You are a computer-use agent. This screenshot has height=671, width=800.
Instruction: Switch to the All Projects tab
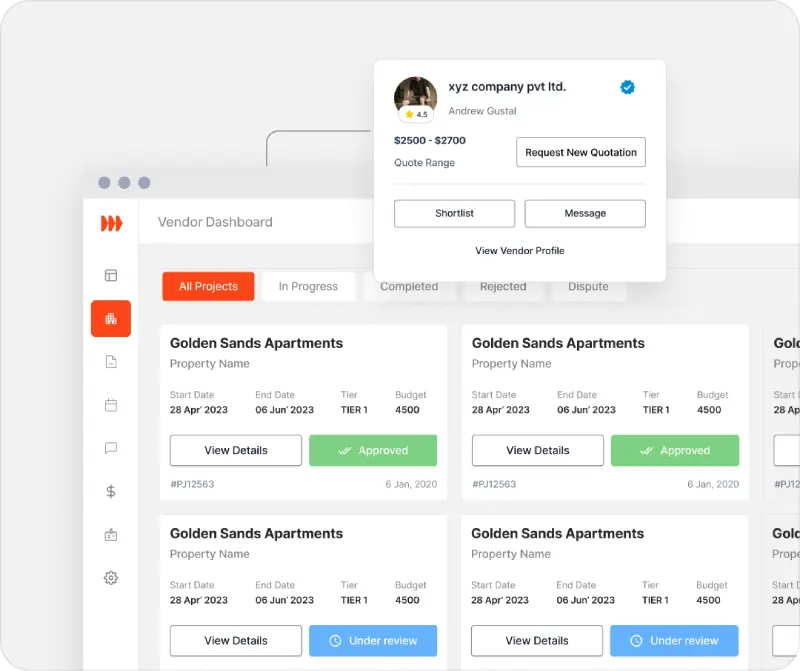pos(208,287)
